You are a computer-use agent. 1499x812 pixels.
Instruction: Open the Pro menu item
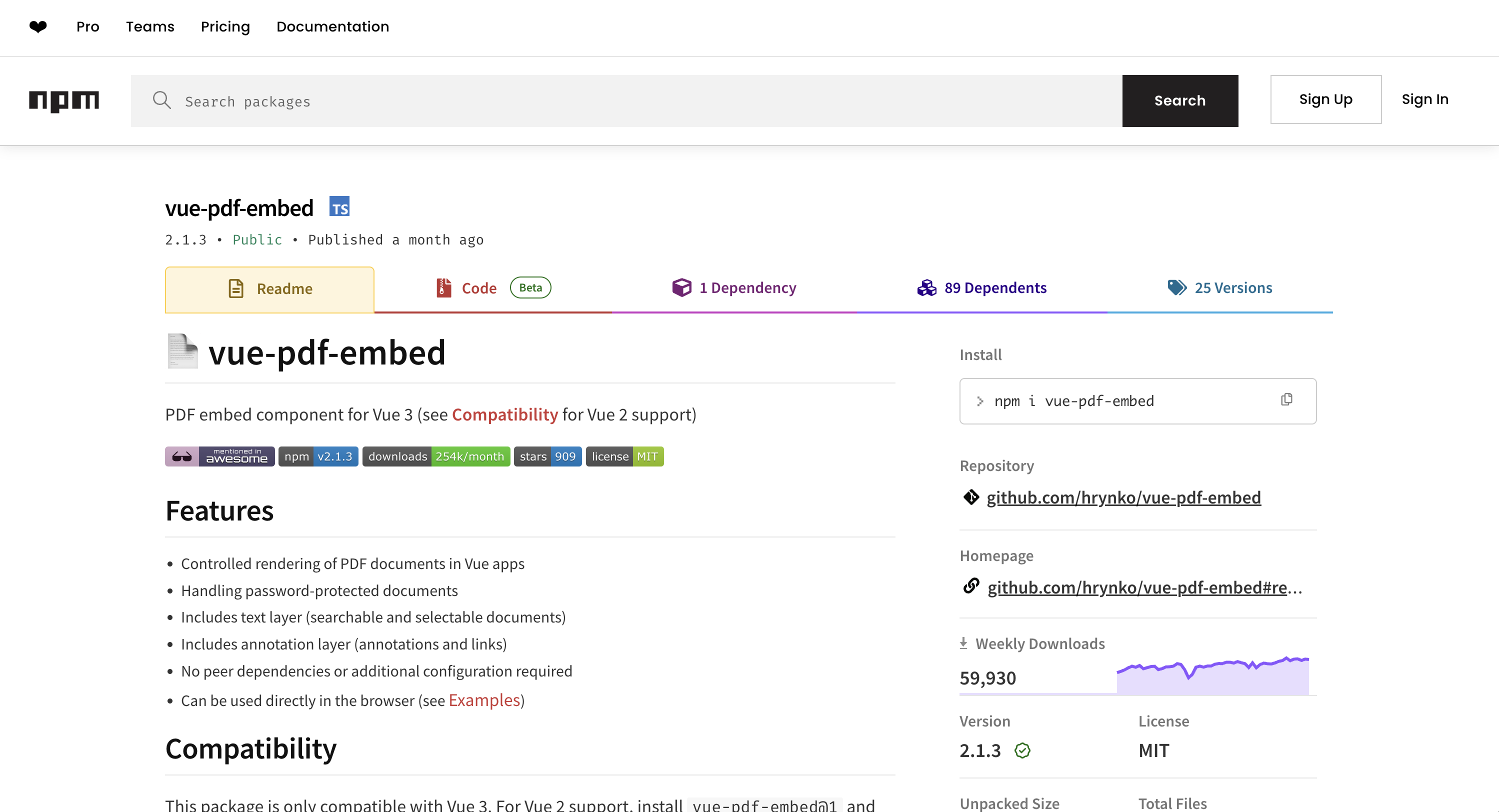88,27
